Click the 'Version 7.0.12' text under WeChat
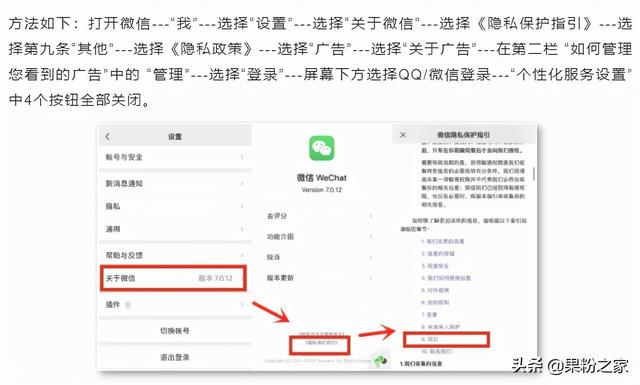 pos(322,190)
